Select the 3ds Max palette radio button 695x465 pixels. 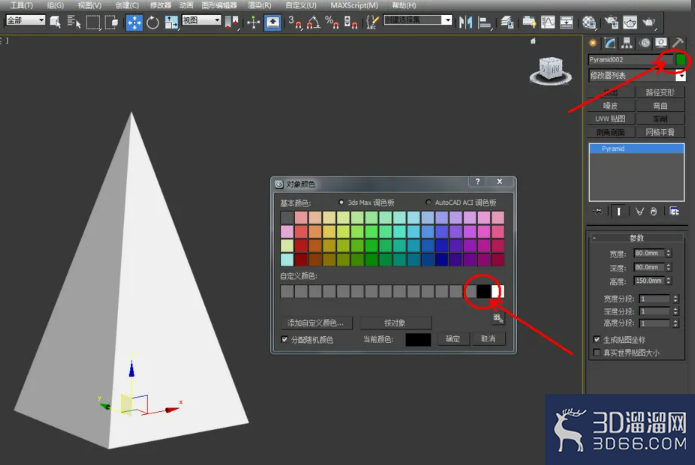click(x=341, y=202)
